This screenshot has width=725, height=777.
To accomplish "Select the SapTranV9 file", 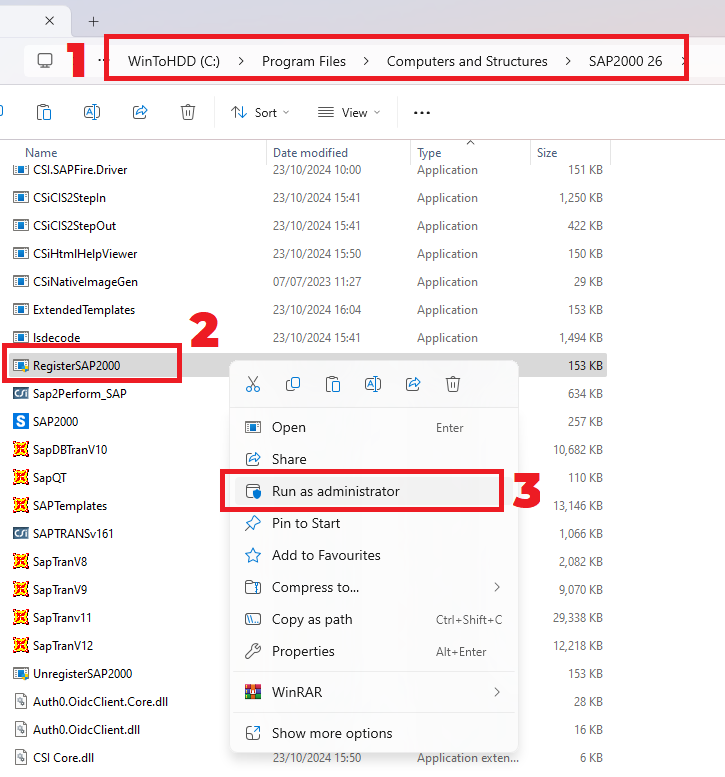I will (60, 590).
